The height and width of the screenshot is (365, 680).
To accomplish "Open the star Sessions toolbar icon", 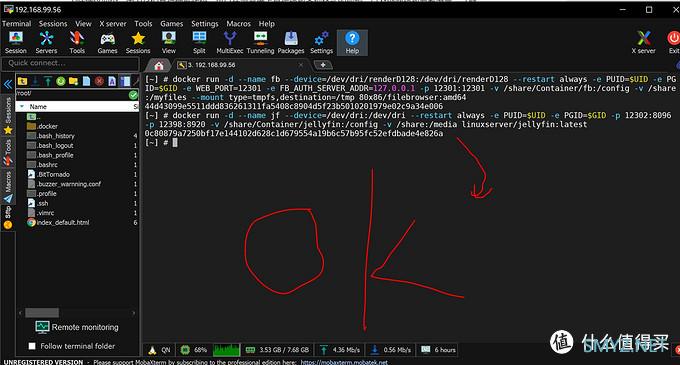I will (138, 43).
